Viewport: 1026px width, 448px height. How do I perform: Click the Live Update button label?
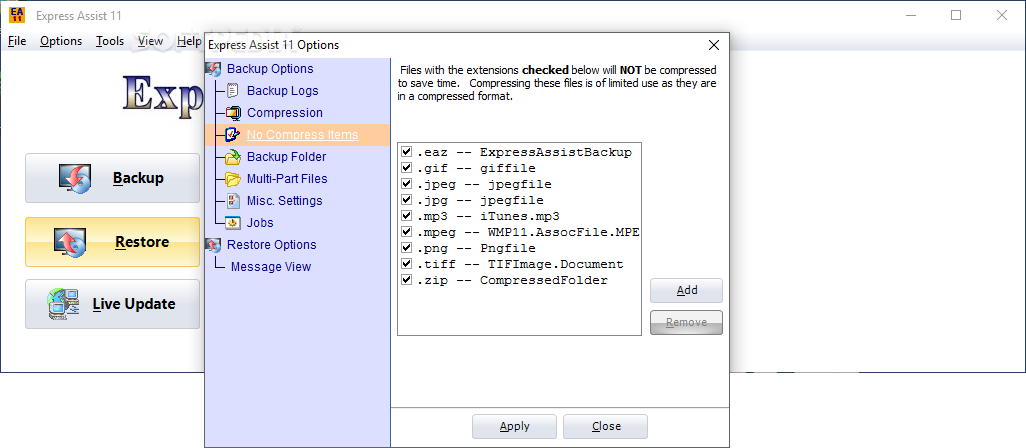(x=134, y=304)
